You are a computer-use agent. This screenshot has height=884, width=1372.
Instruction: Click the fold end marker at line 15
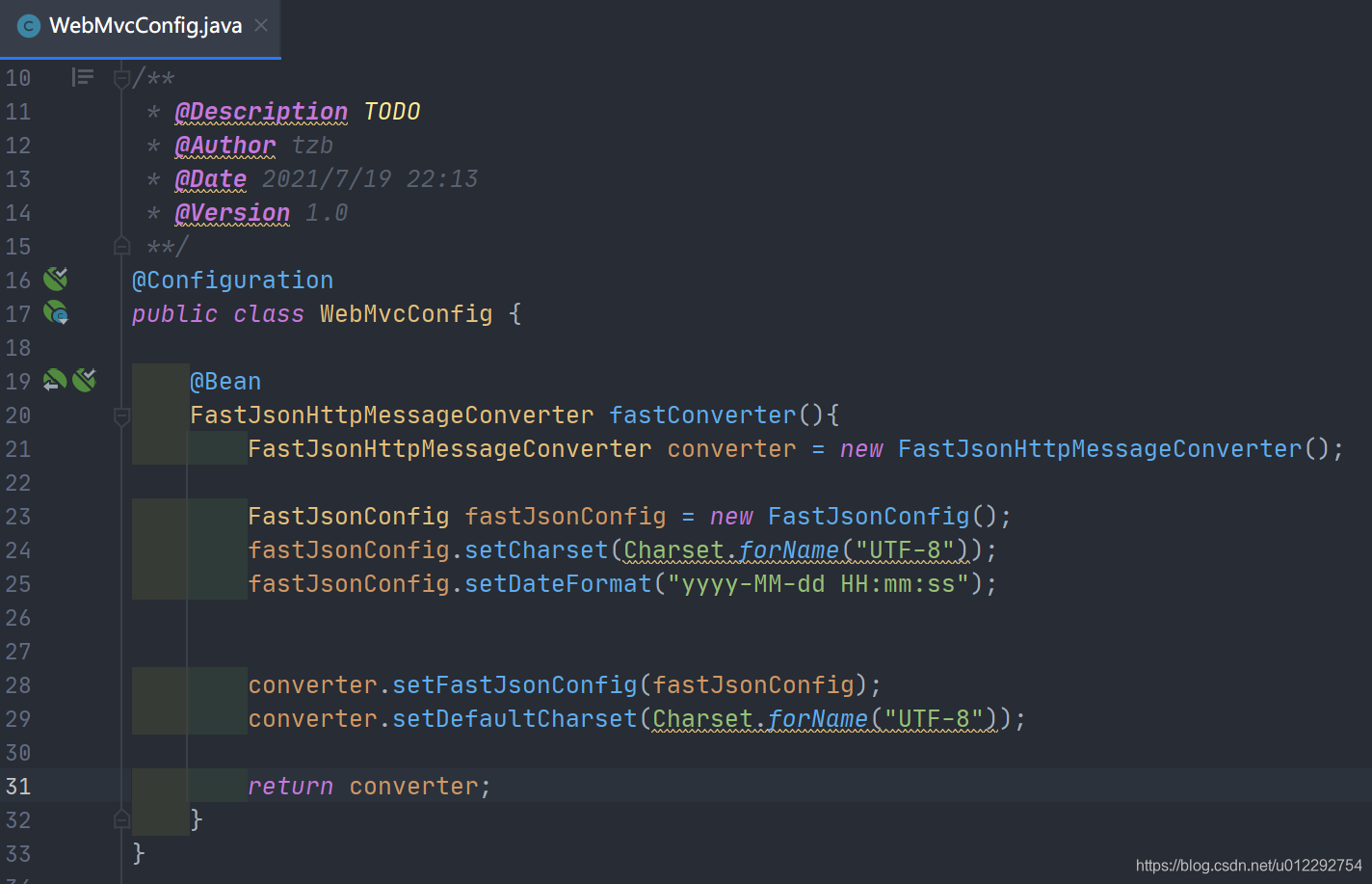[121, 246]
